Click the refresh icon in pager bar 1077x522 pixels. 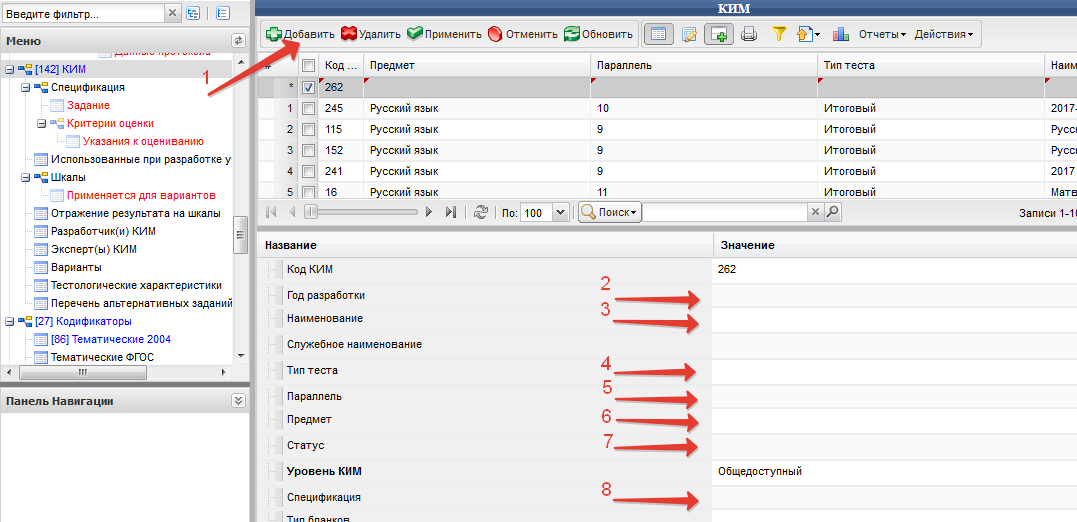[x=481, y=212]
